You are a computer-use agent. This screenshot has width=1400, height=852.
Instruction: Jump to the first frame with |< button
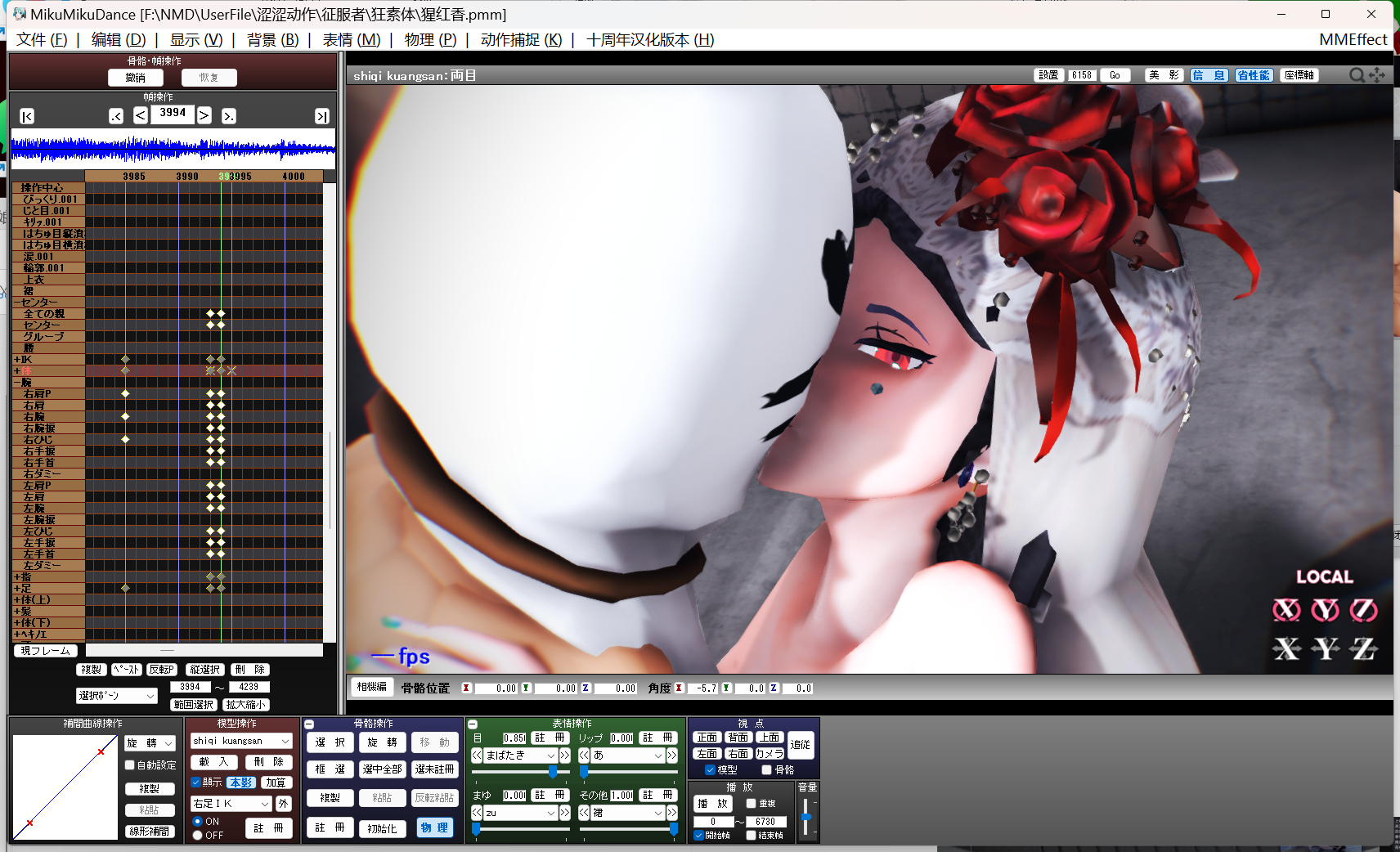point(27,116)
